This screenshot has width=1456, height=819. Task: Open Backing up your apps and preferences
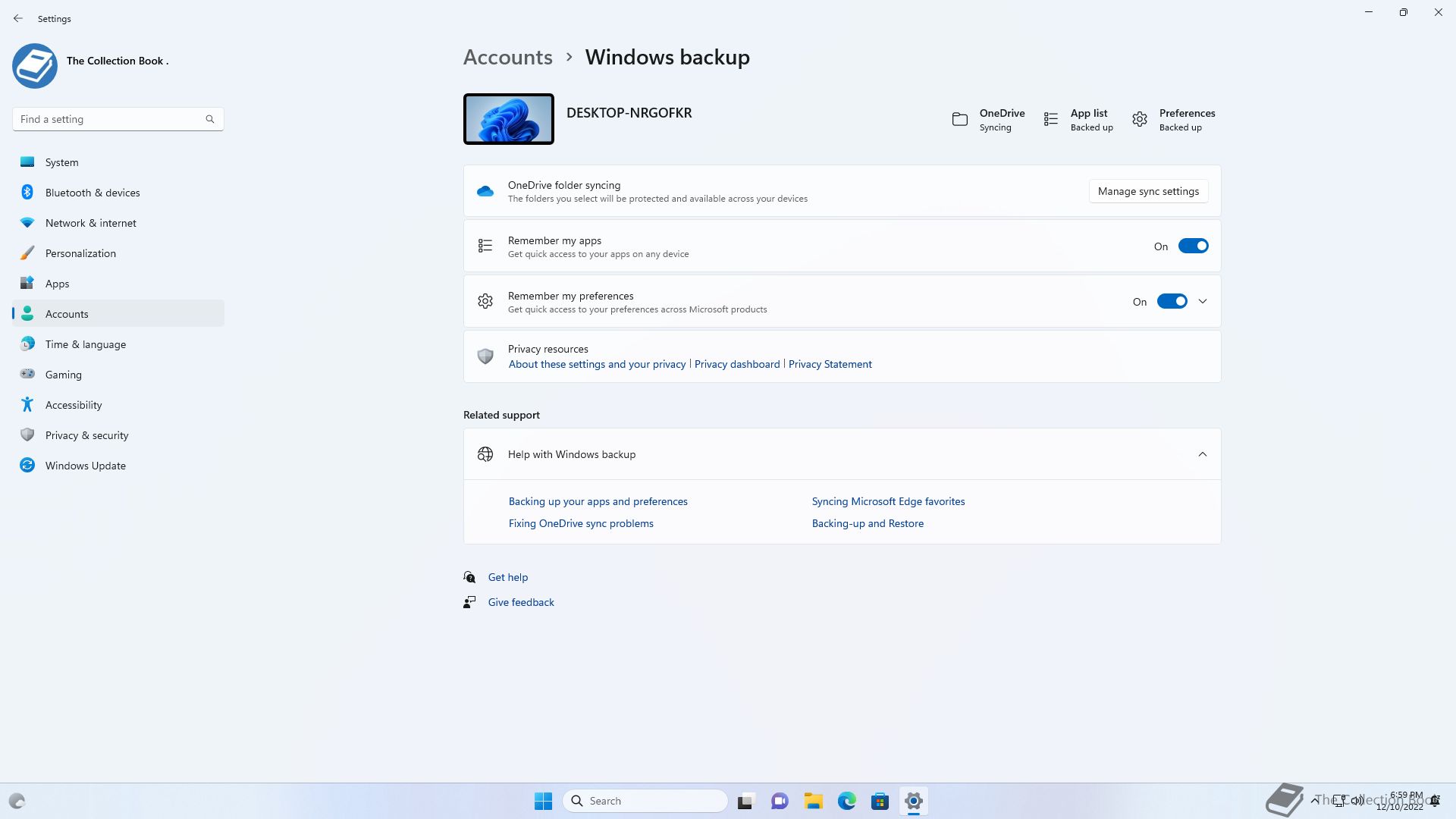click(598, 501)
